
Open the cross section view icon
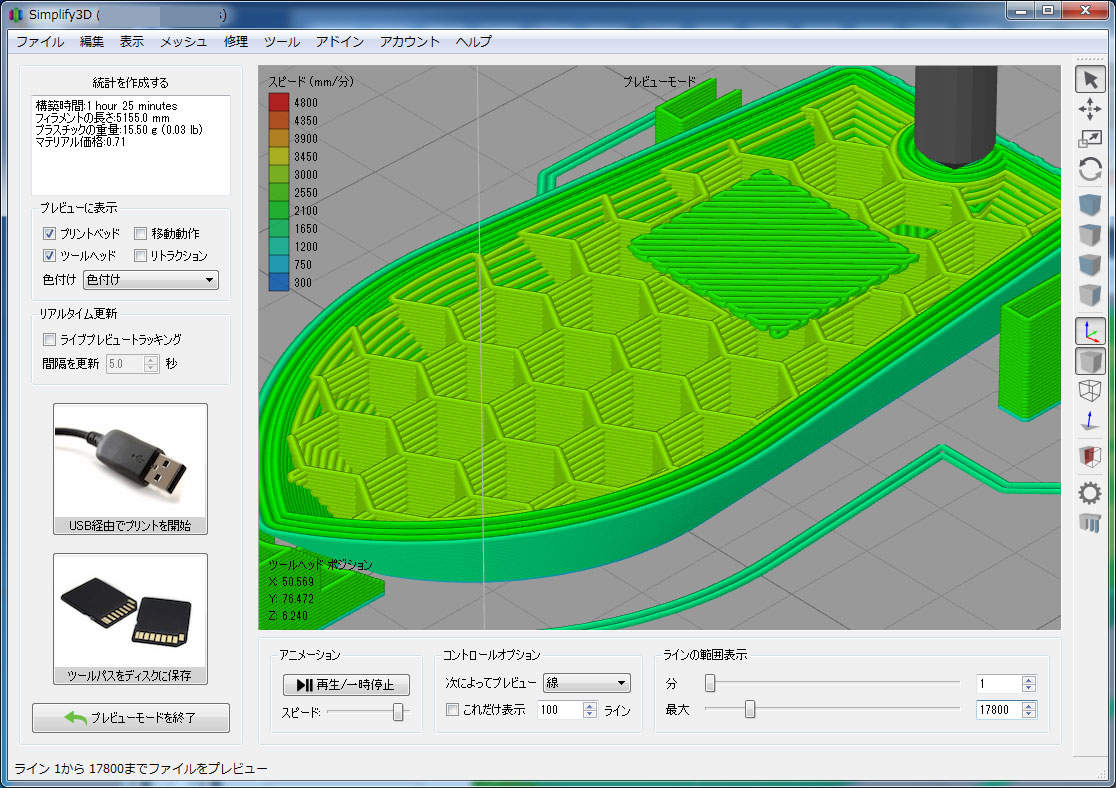tap(1090, 457)
